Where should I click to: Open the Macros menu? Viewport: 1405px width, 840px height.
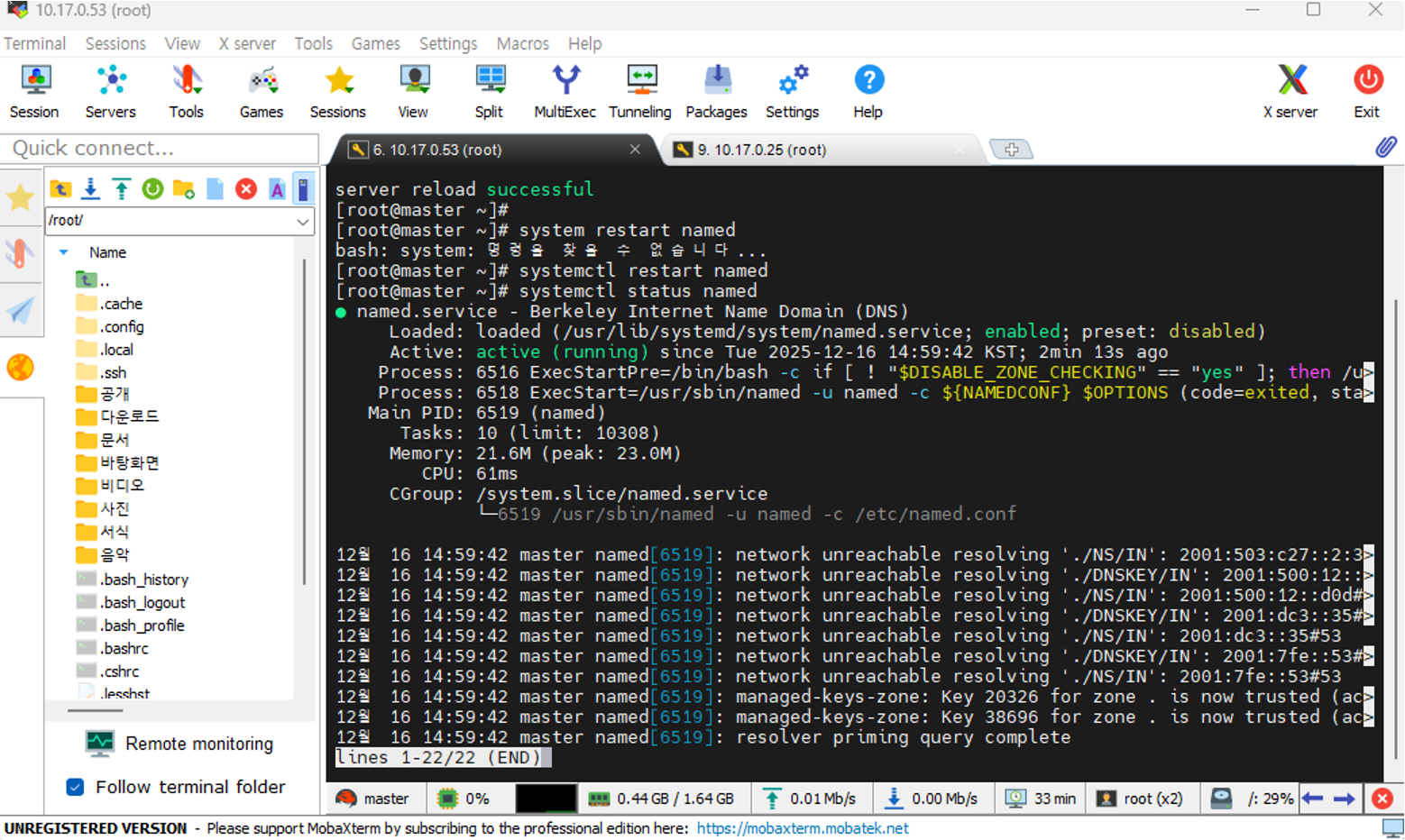pyautogui.click(x=522, y=43)
